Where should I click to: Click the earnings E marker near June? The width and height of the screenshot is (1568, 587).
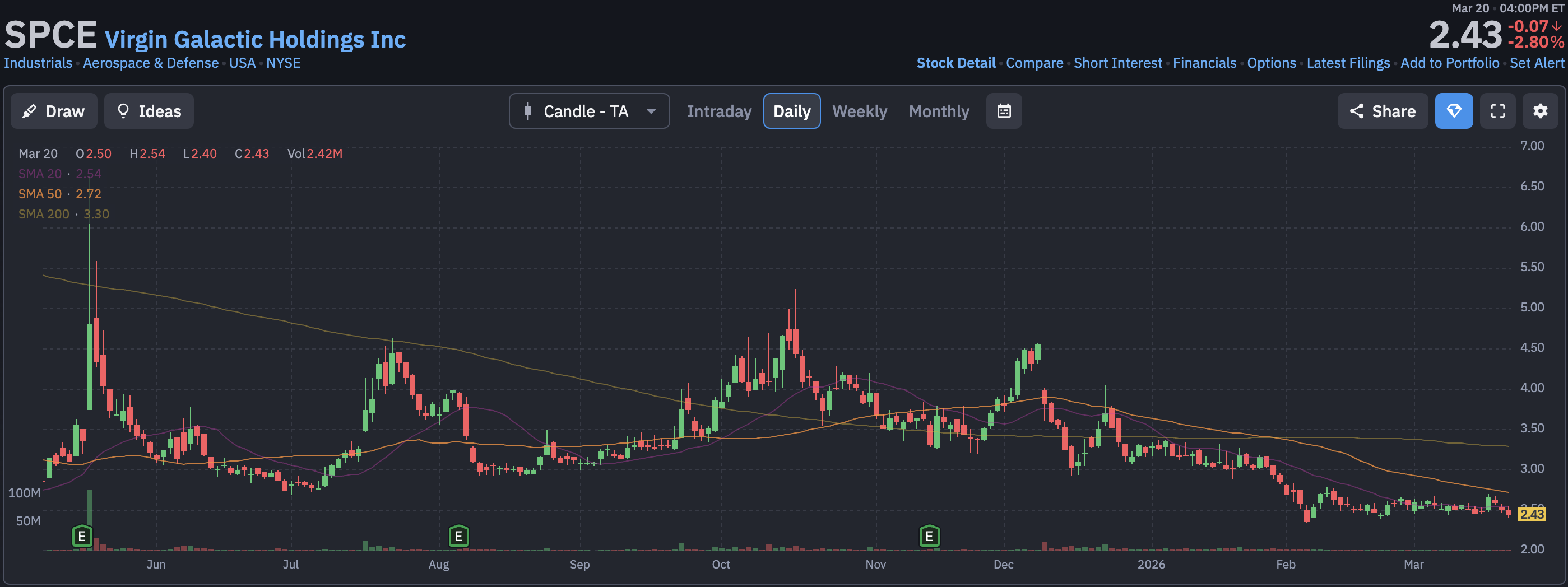pos(82,537)
